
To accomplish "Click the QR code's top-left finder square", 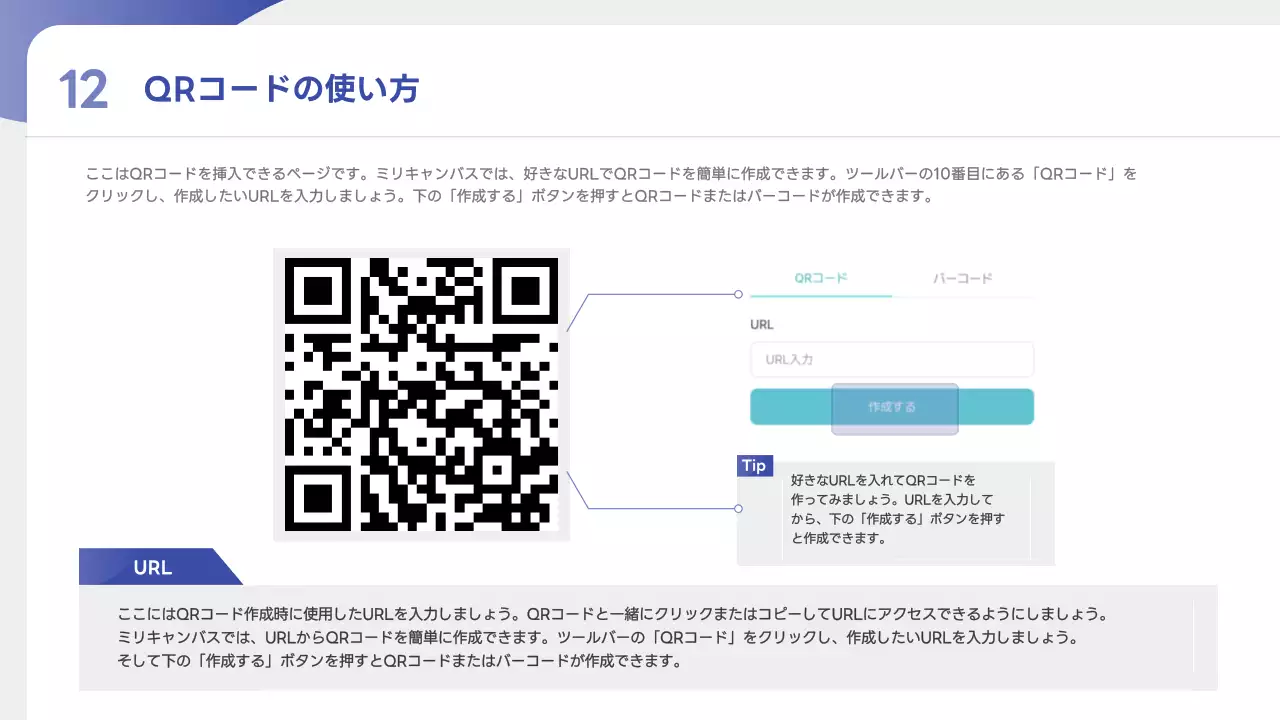I will 317,291.
